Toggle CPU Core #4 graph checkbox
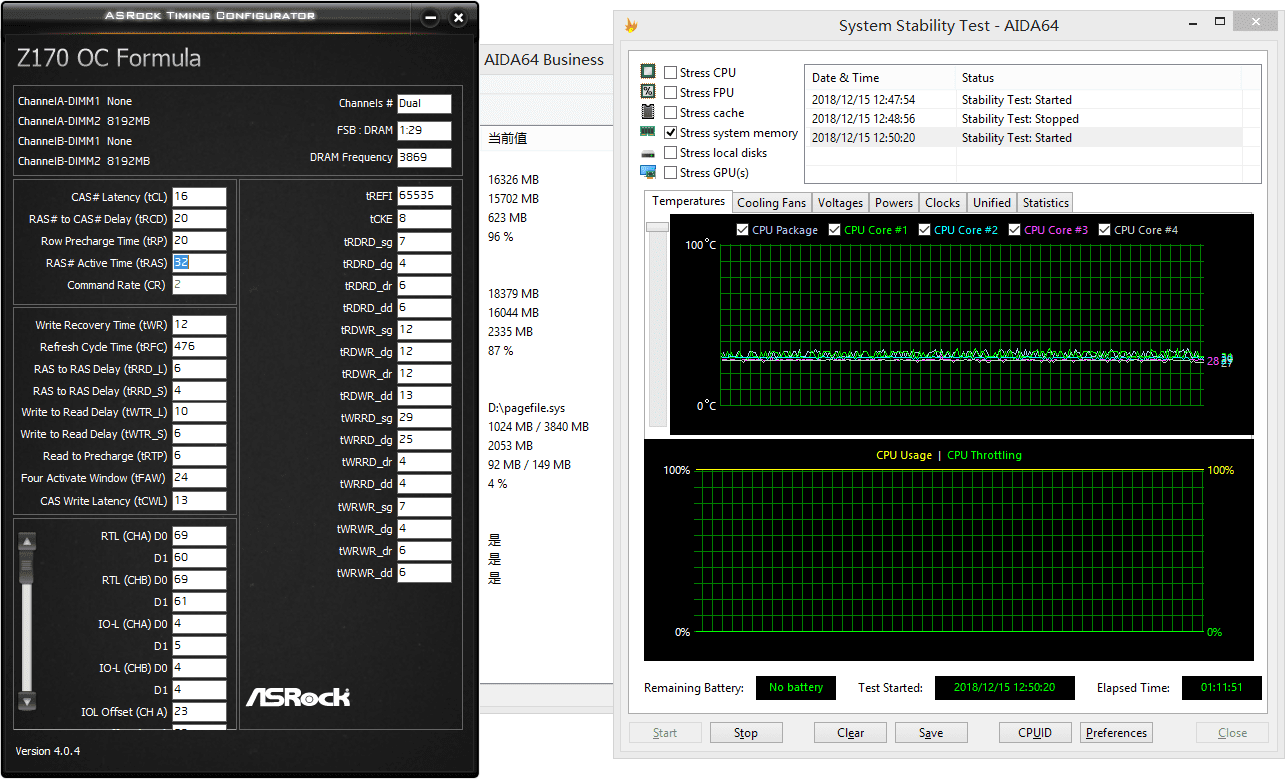The height and width of the screenshot is (780, 1285). (1104, 230)
